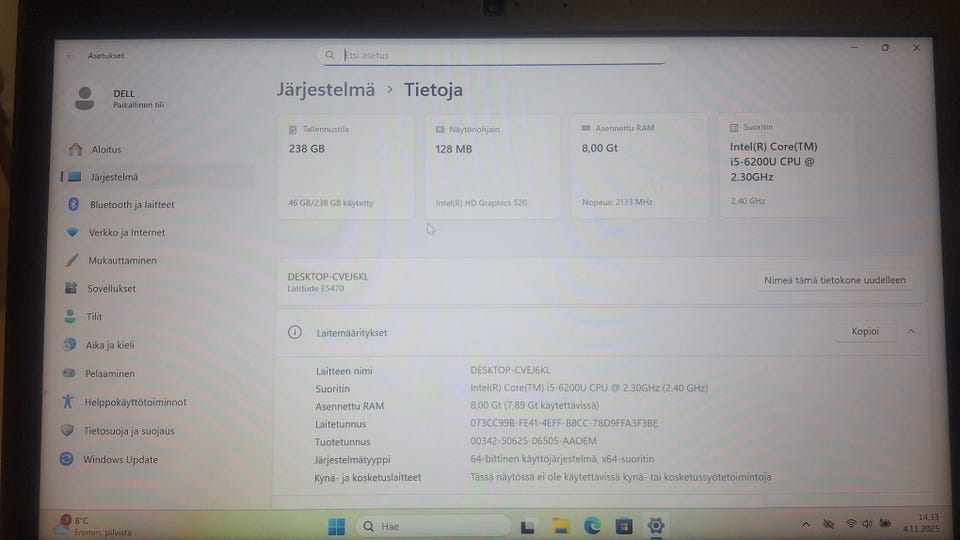Select the Asennettu RAM 8,00 Gt value
960x540 pixels.
534,405
